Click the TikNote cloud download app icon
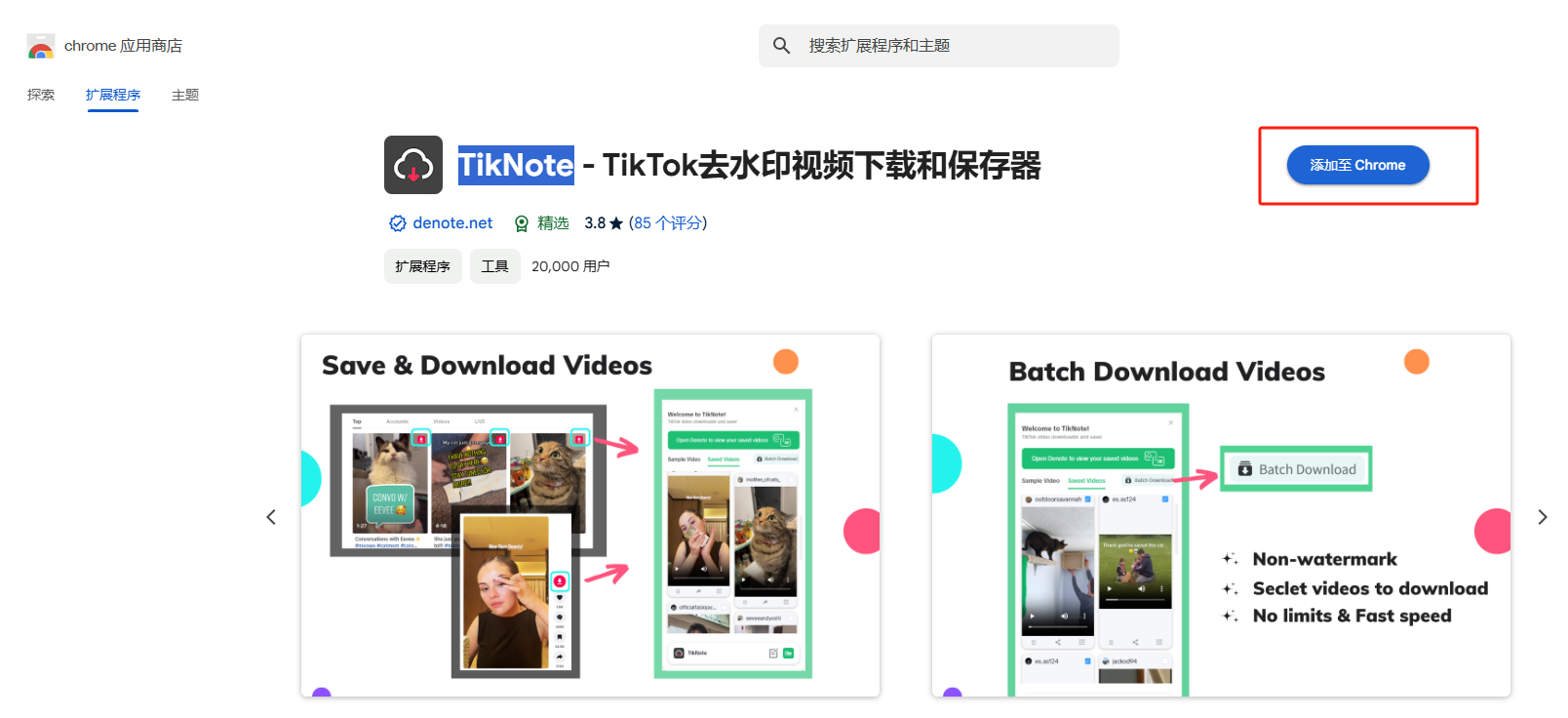 [x=413, y=165]
